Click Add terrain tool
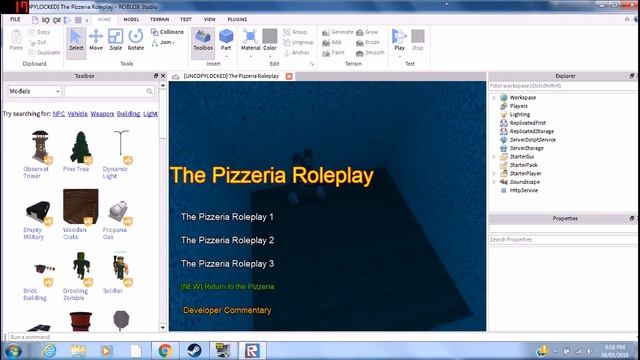Screen dimensions: 640x360 (x=331, y=42)
